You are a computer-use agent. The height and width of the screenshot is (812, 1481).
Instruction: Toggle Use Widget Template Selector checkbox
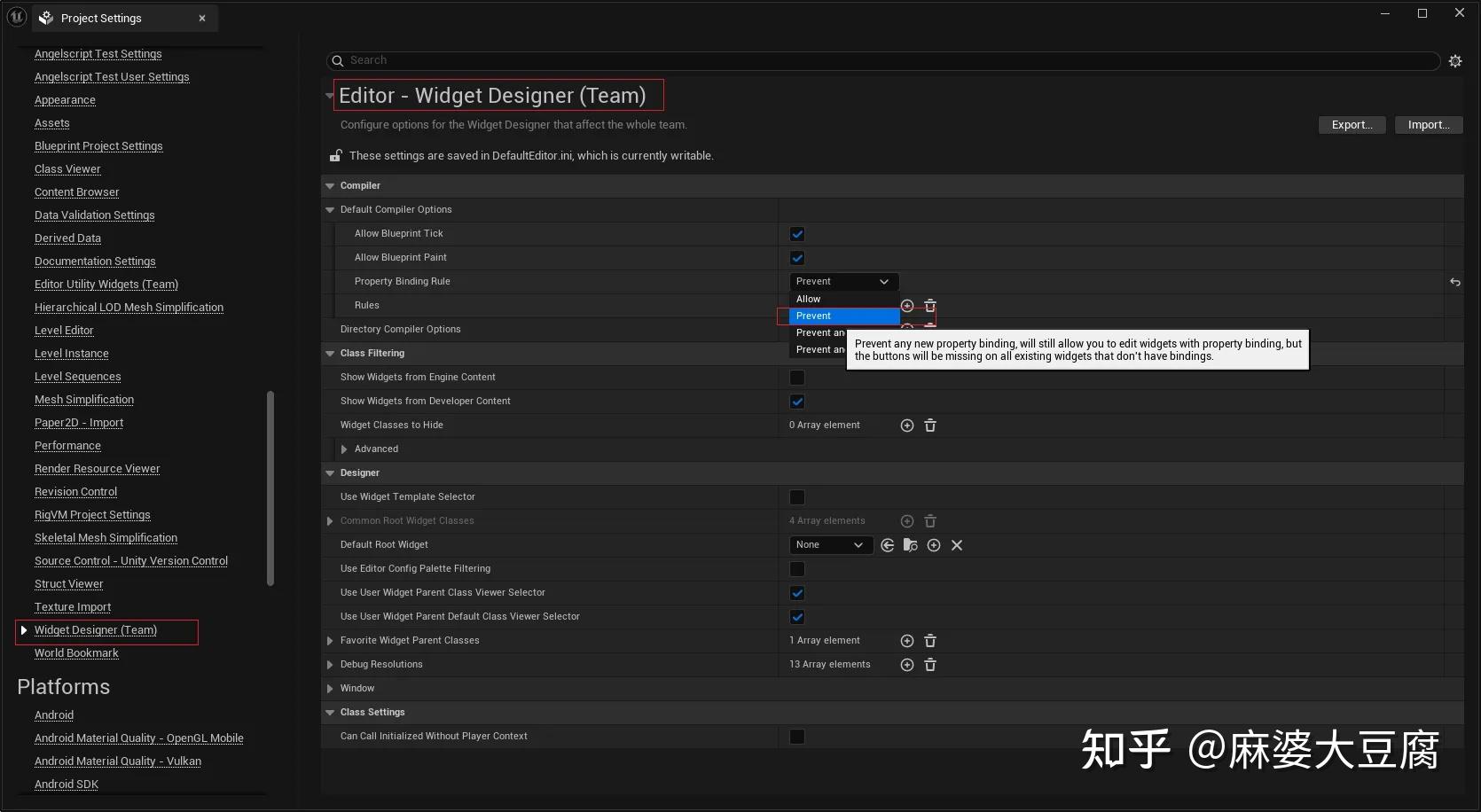[797, 497]
